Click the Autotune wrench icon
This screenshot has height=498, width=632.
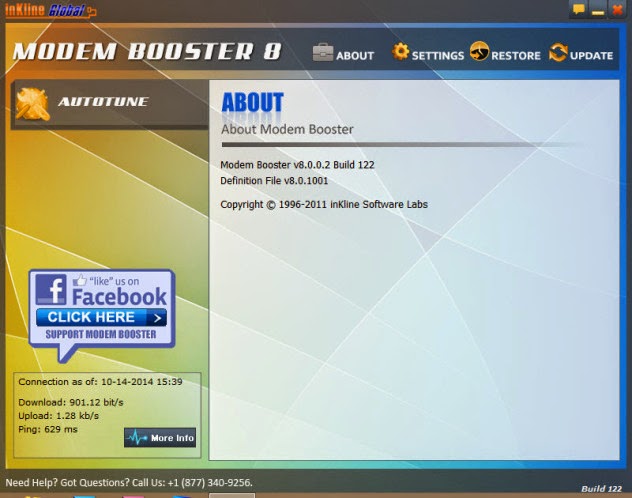[33, 104]
